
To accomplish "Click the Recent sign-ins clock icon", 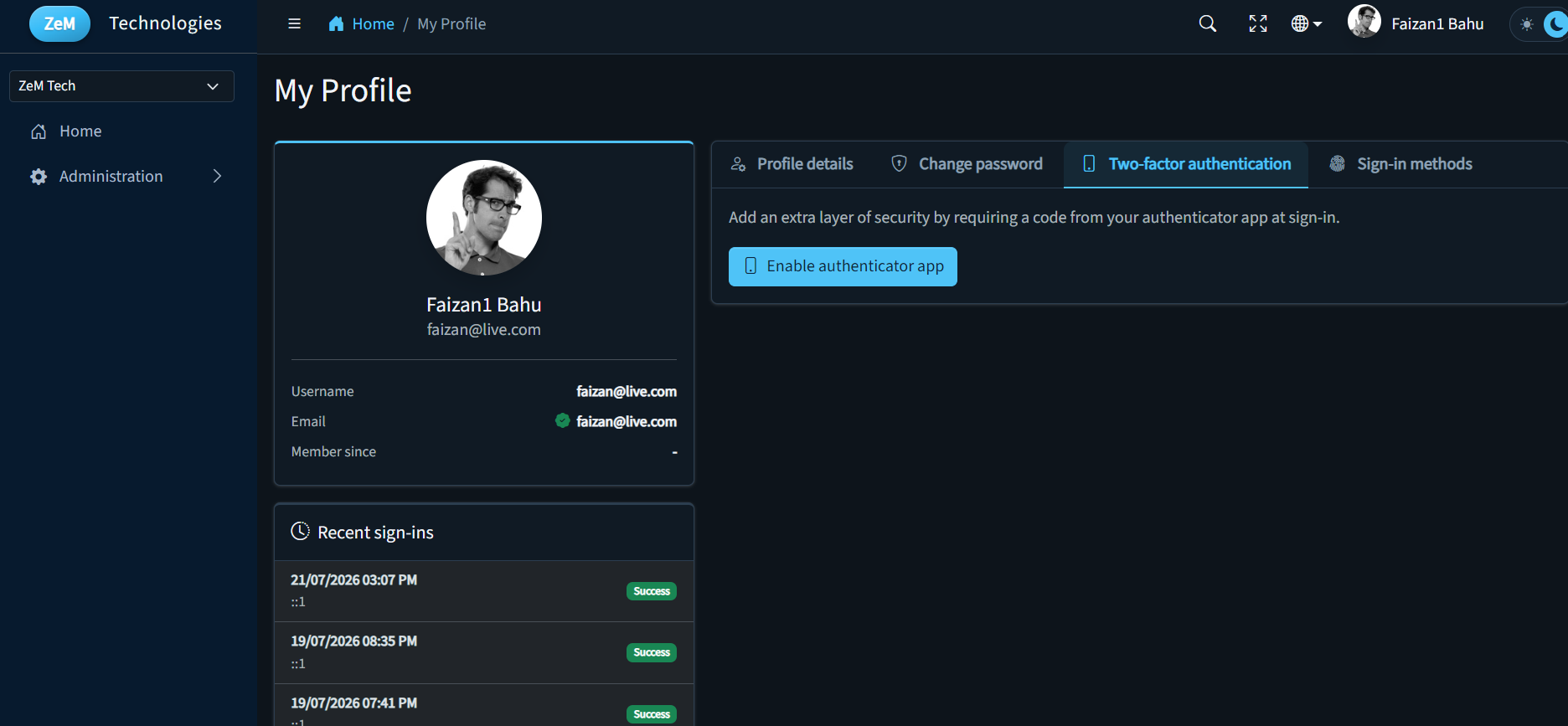I will point(300,531).
